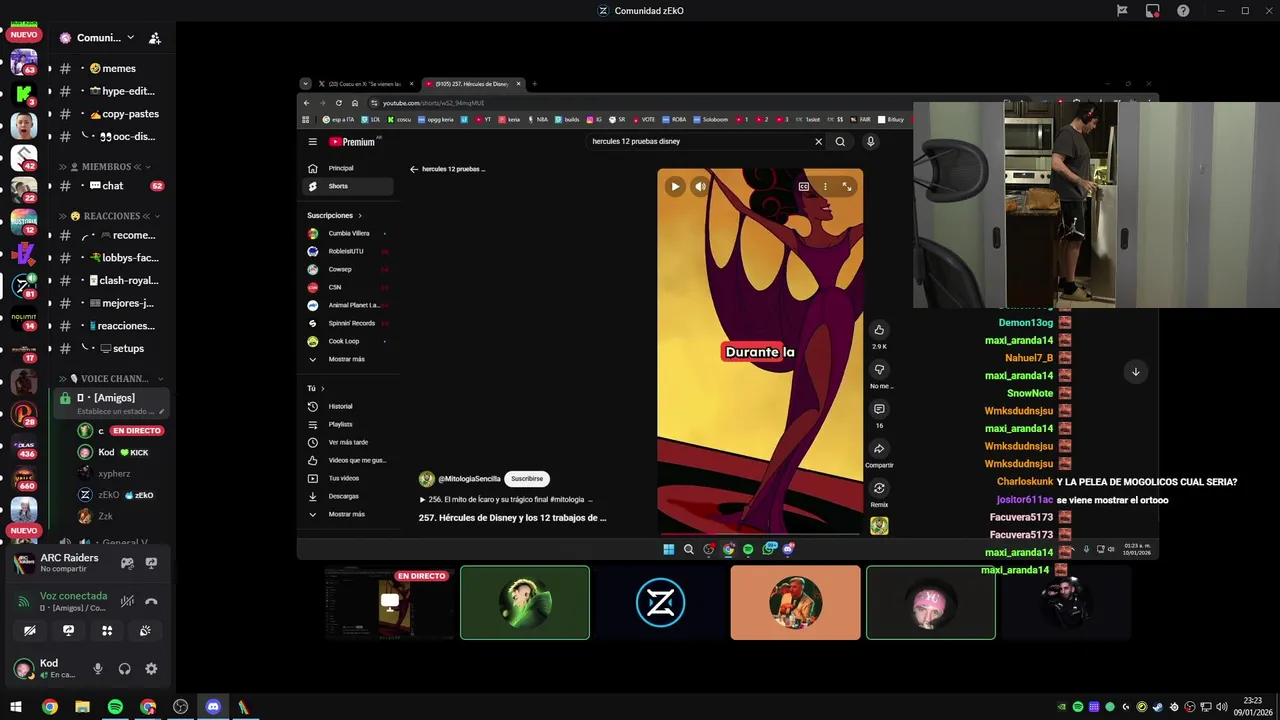Click share your screen button in voice controls

click(x=68, y=631)
